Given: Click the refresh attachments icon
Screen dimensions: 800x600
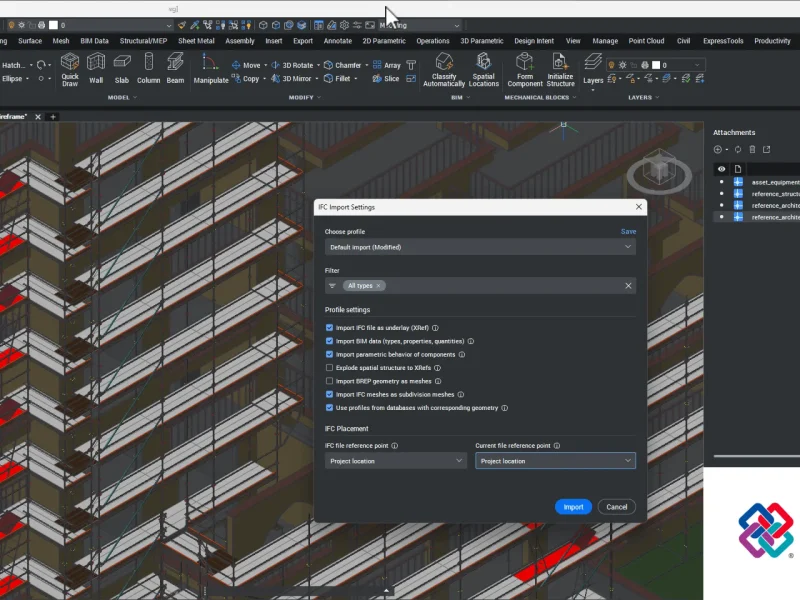Looking at the screenshot, I should click(x=738, y=149).
